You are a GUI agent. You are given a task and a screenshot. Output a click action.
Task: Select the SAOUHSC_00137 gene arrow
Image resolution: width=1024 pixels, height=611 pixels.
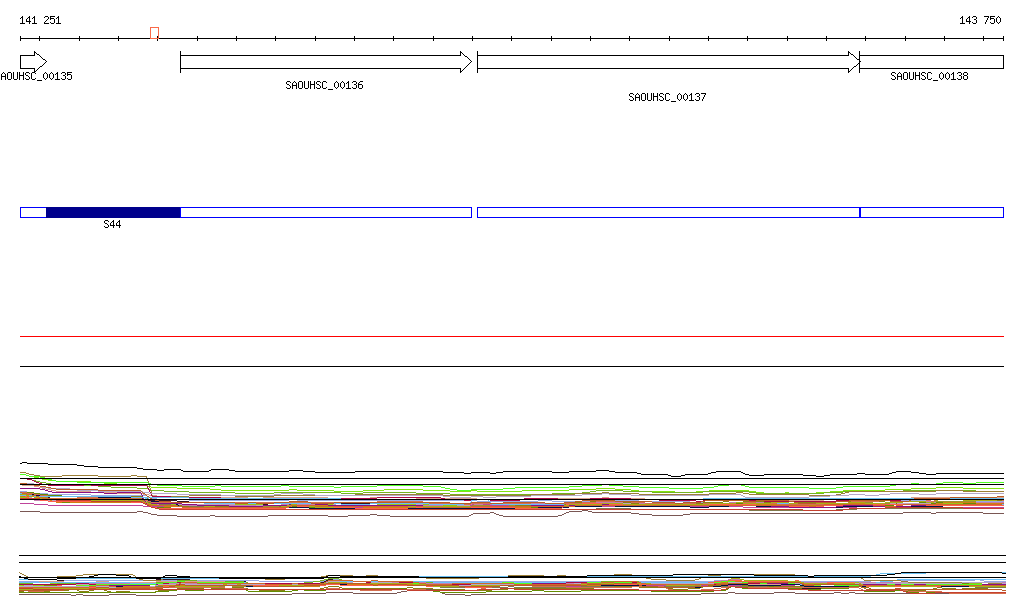tap(667, 62)
